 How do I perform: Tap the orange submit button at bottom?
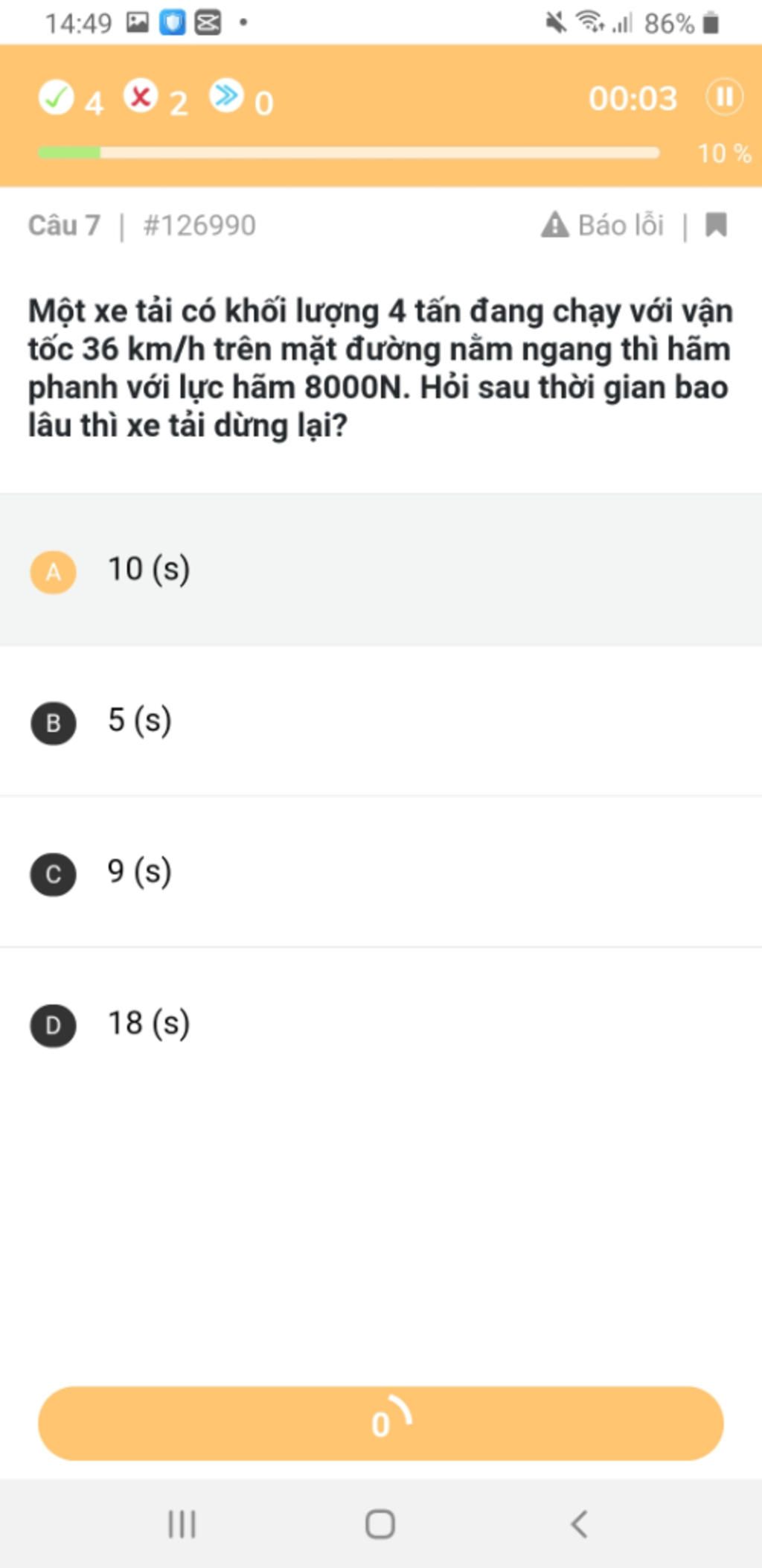click(381, 1423)
